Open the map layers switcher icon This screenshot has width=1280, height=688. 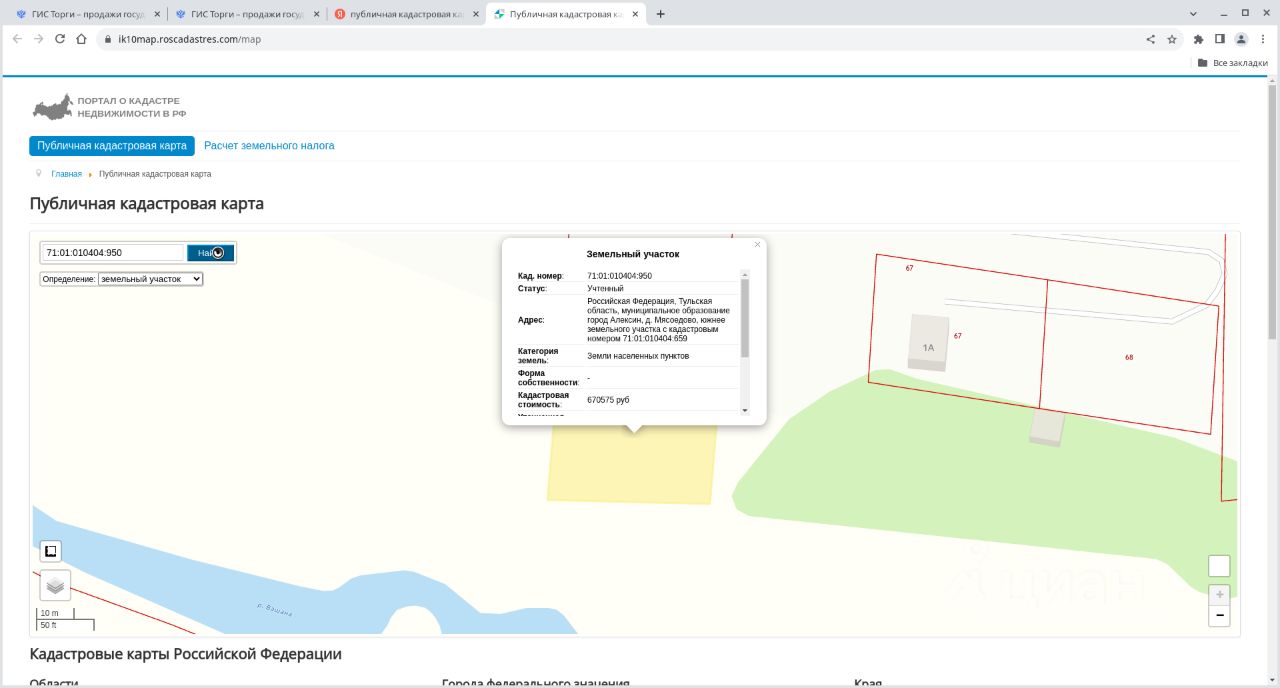(x=55, y=585)
